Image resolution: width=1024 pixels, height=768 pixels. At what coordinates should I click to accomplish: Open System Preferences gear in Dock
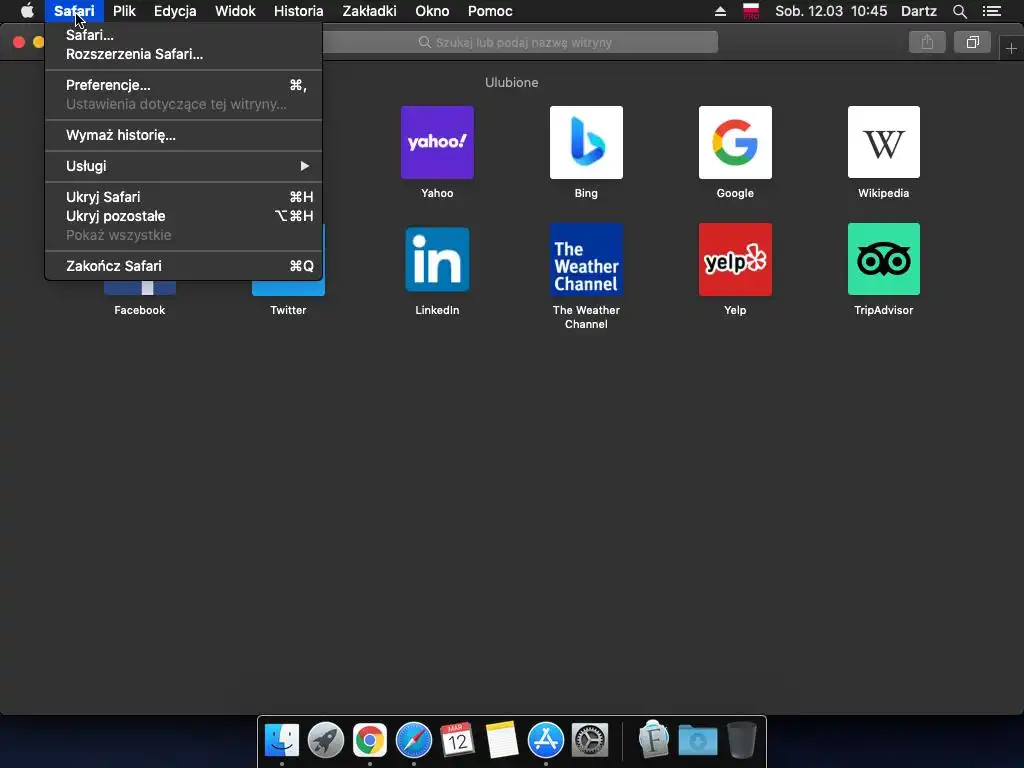pyautogui.click(x=590, y=741)
